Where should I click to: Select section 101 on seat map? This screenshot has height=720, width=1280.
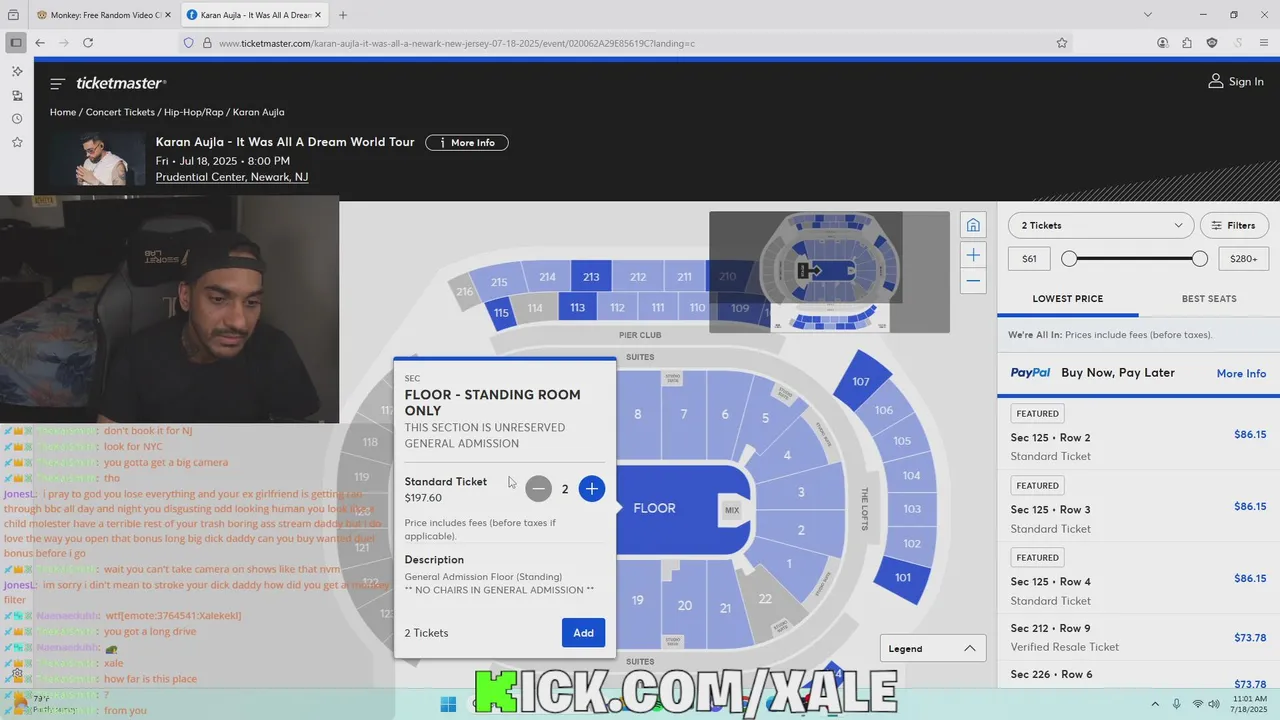pos(903,577)
